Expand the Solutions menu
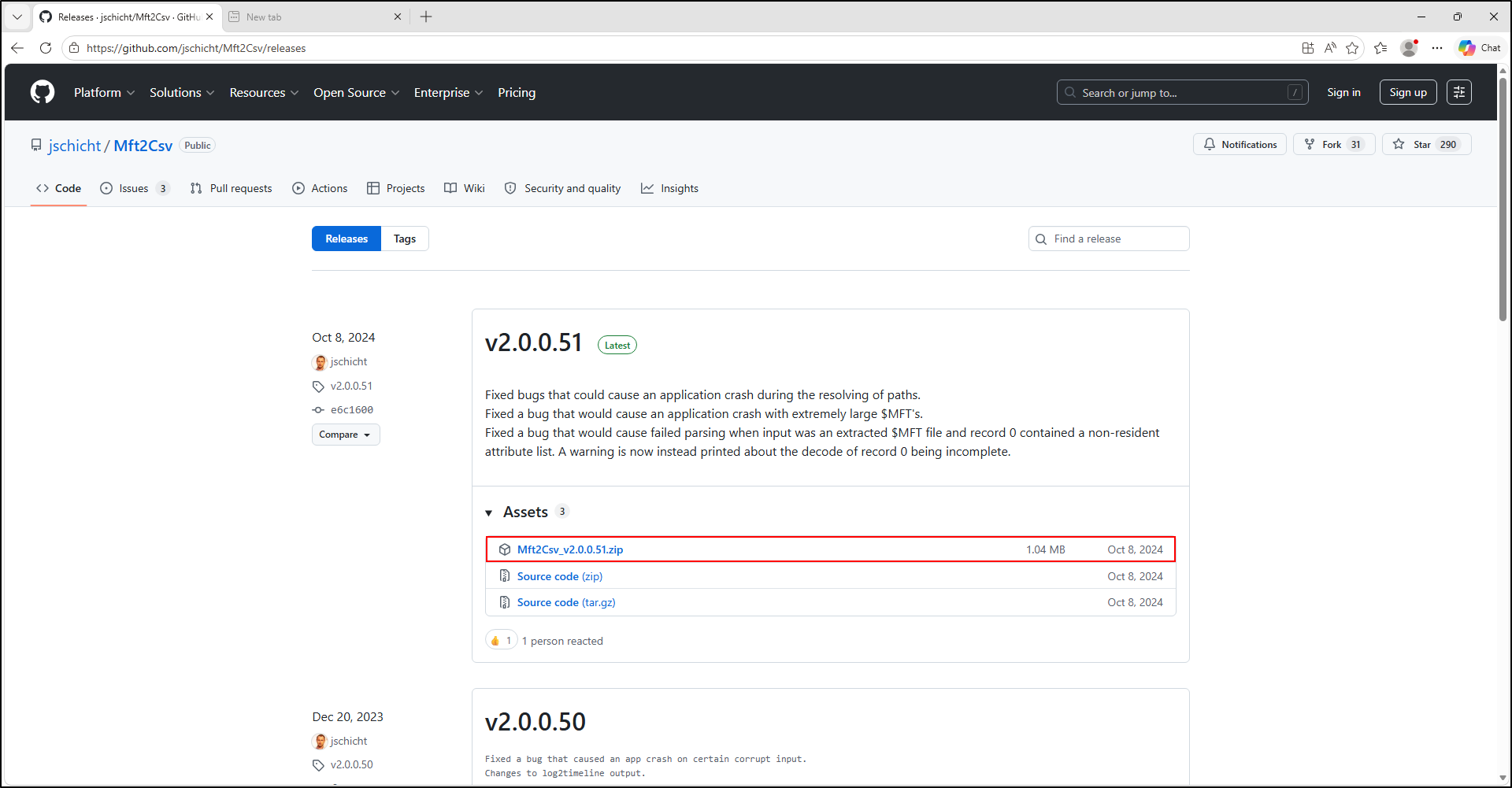 182,92
